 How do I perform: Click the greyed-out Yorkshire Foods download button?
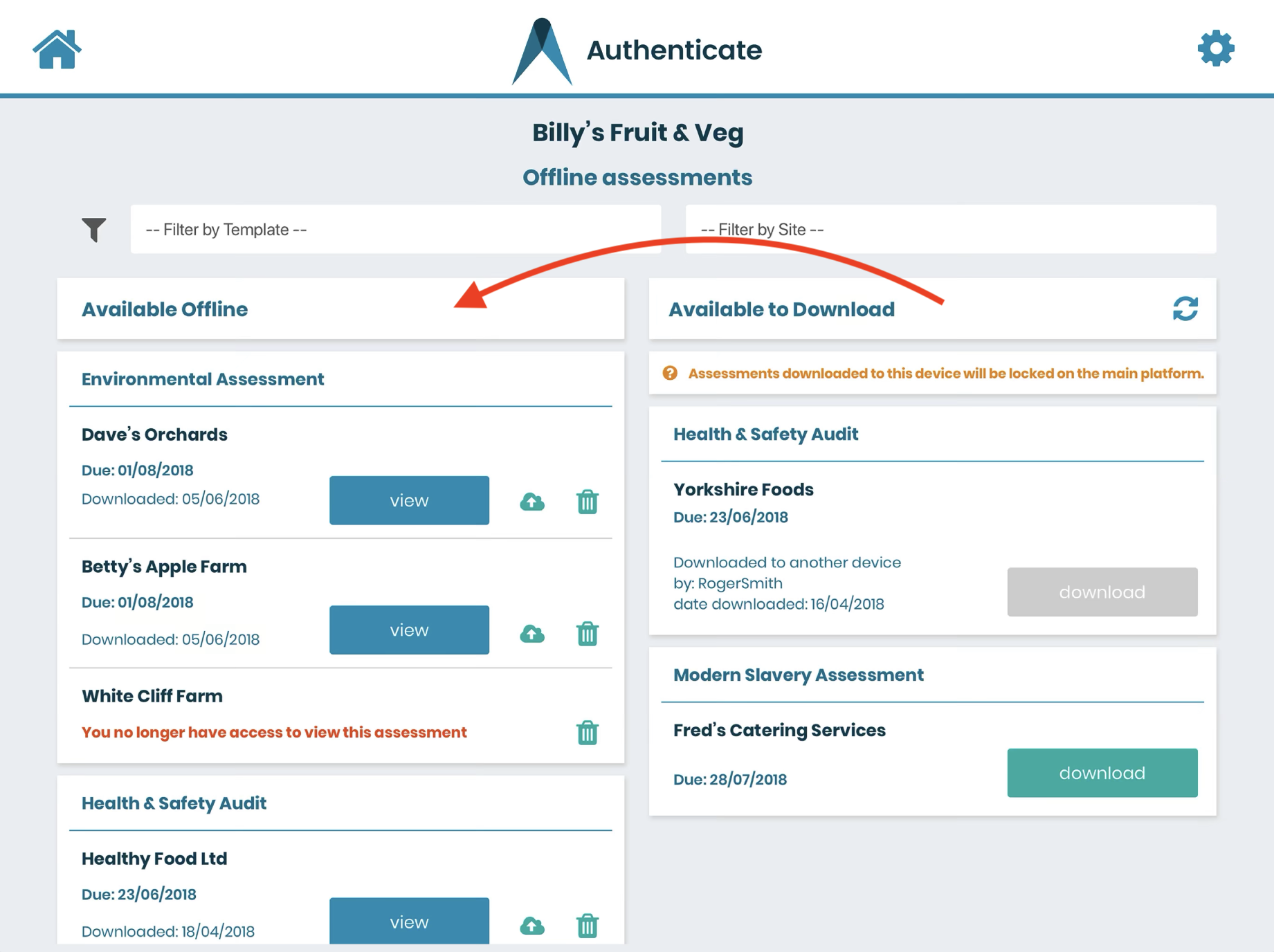click(1102, 592)
